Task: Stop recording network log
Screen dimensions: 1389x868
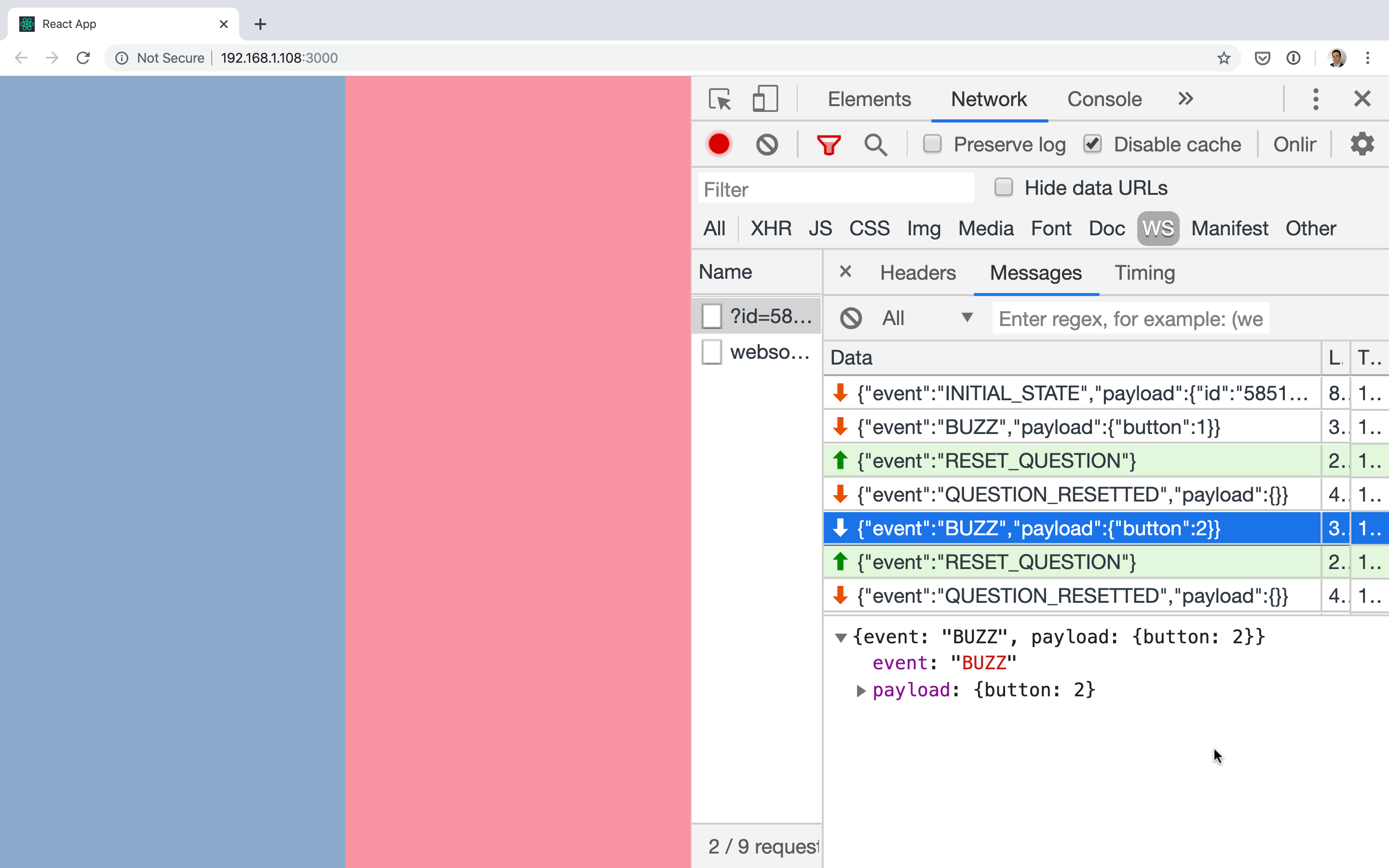Action: point(719,144)
